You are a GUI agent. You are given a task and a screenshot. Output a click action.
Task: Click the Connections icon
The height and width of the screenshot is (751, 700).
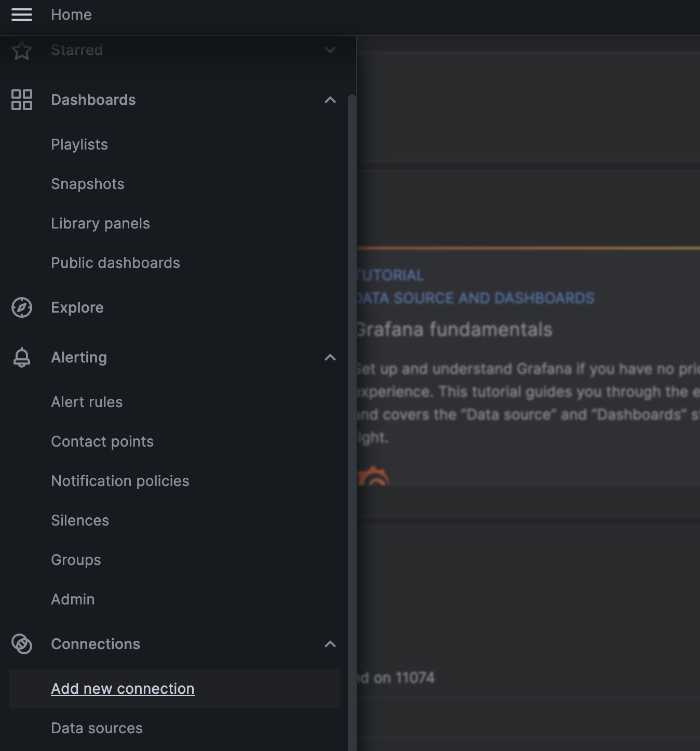(x=22, y=644)
